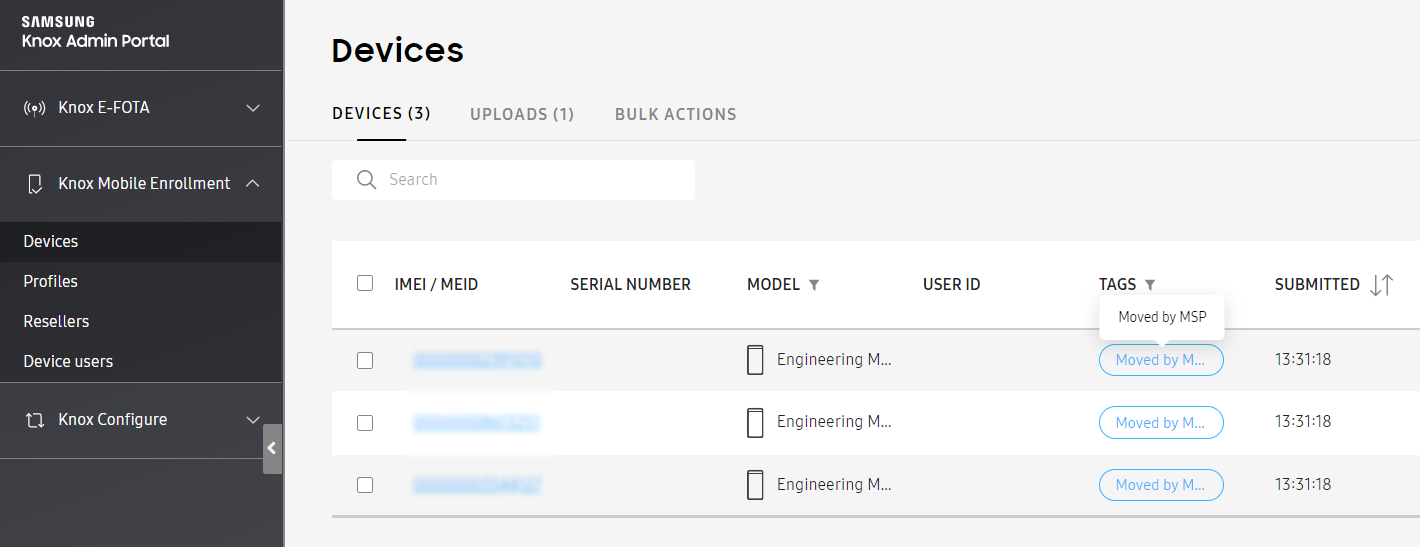Click Engineering M... in the second row
Screen dimensions: 1420x547
834,423
